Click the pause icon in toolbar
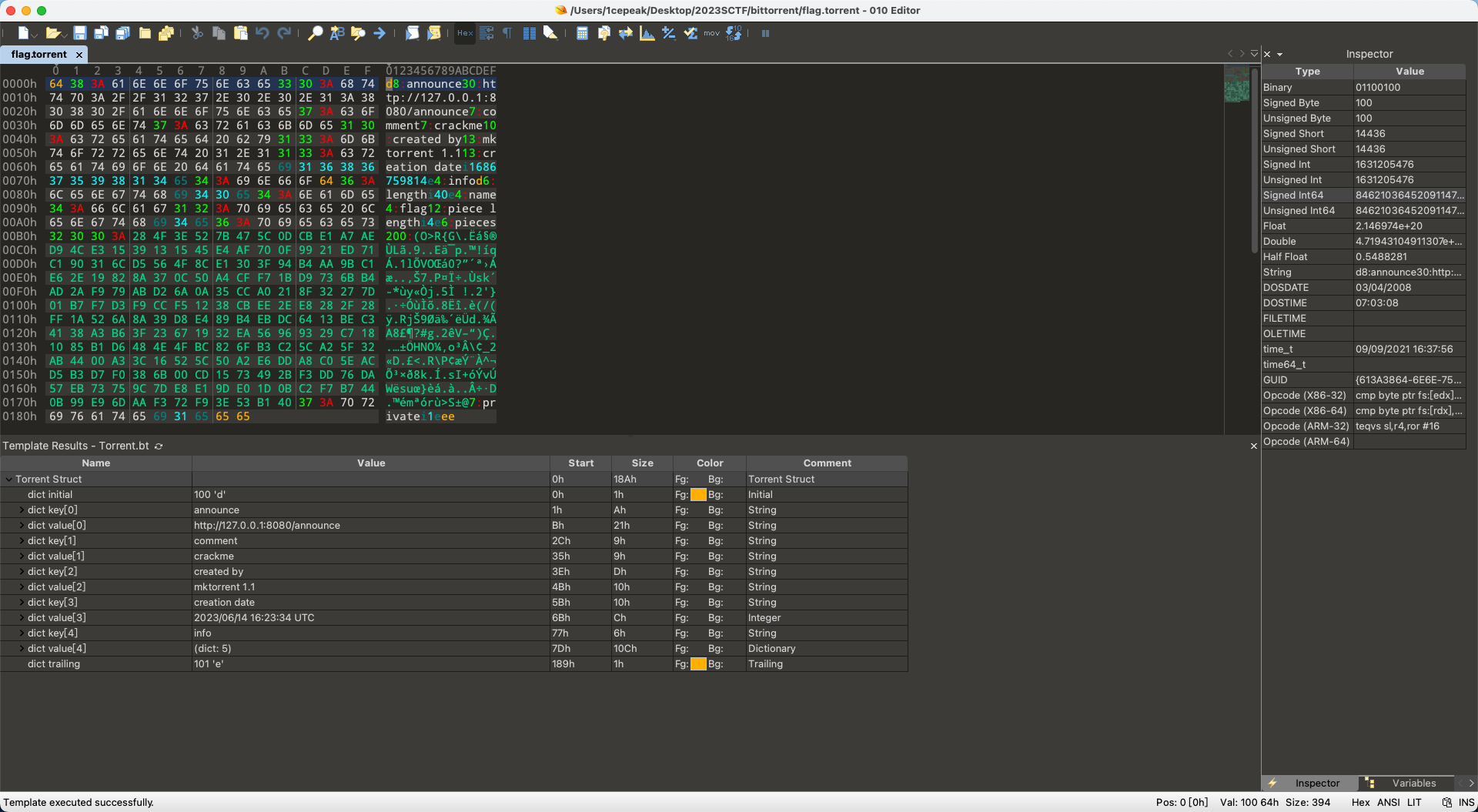This screenshot has width=1478, height=812. (765, 33)
